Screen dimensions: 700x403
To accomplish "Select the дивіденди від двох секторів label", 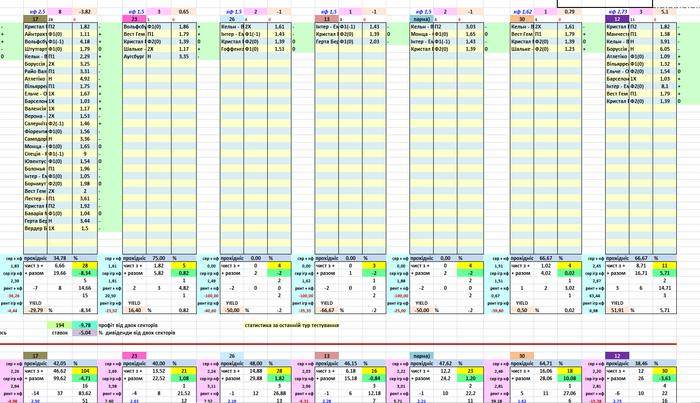I will (x=140, y=332).
